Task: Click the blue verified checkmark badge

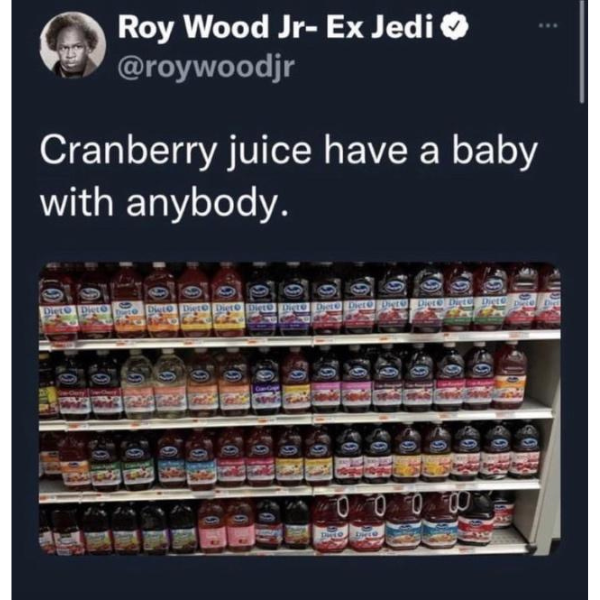Action: [x=455, y=28]
